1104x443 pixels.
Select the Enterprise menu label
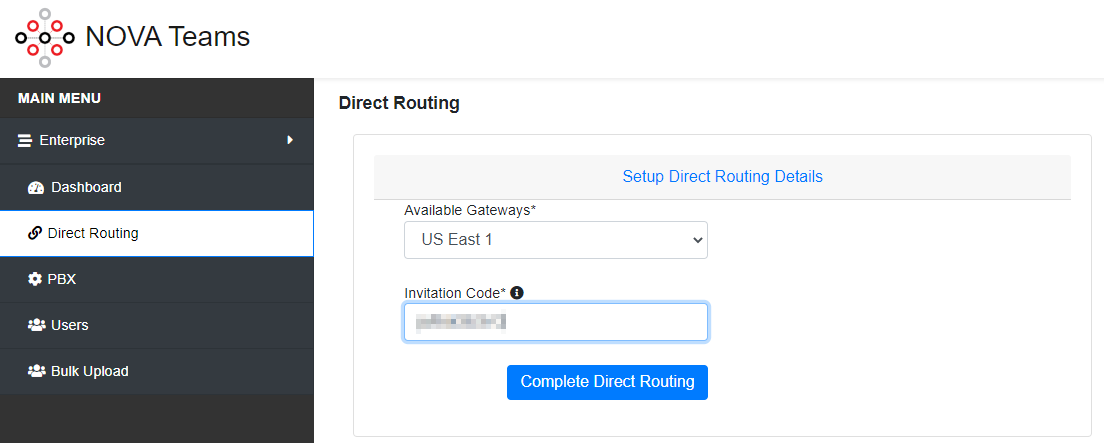click(72, 140)
